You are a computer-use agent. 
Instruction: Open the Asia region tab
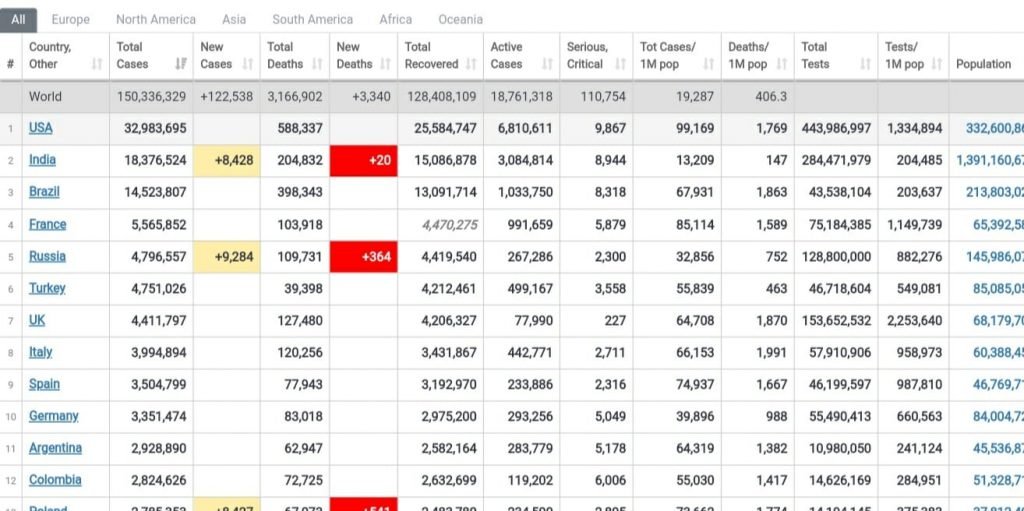(x=234, y=19)
